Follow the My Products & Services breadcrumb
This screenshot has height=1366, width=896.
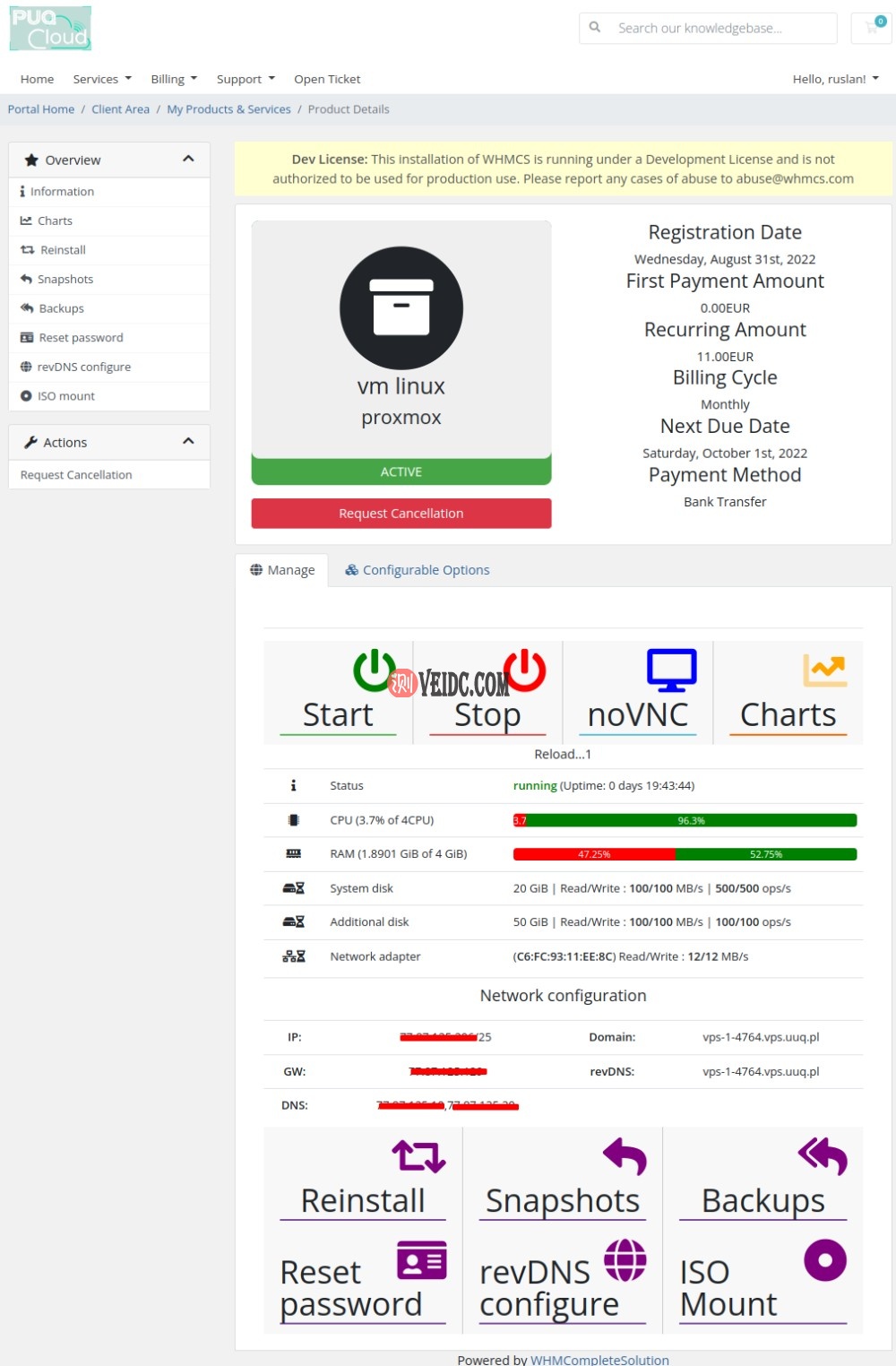click(228, 109)
